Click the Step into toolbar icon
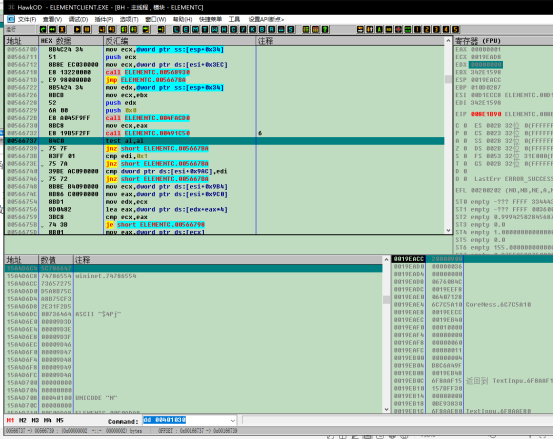The height and width of the screenshot is (439, 553). (102, 30)
